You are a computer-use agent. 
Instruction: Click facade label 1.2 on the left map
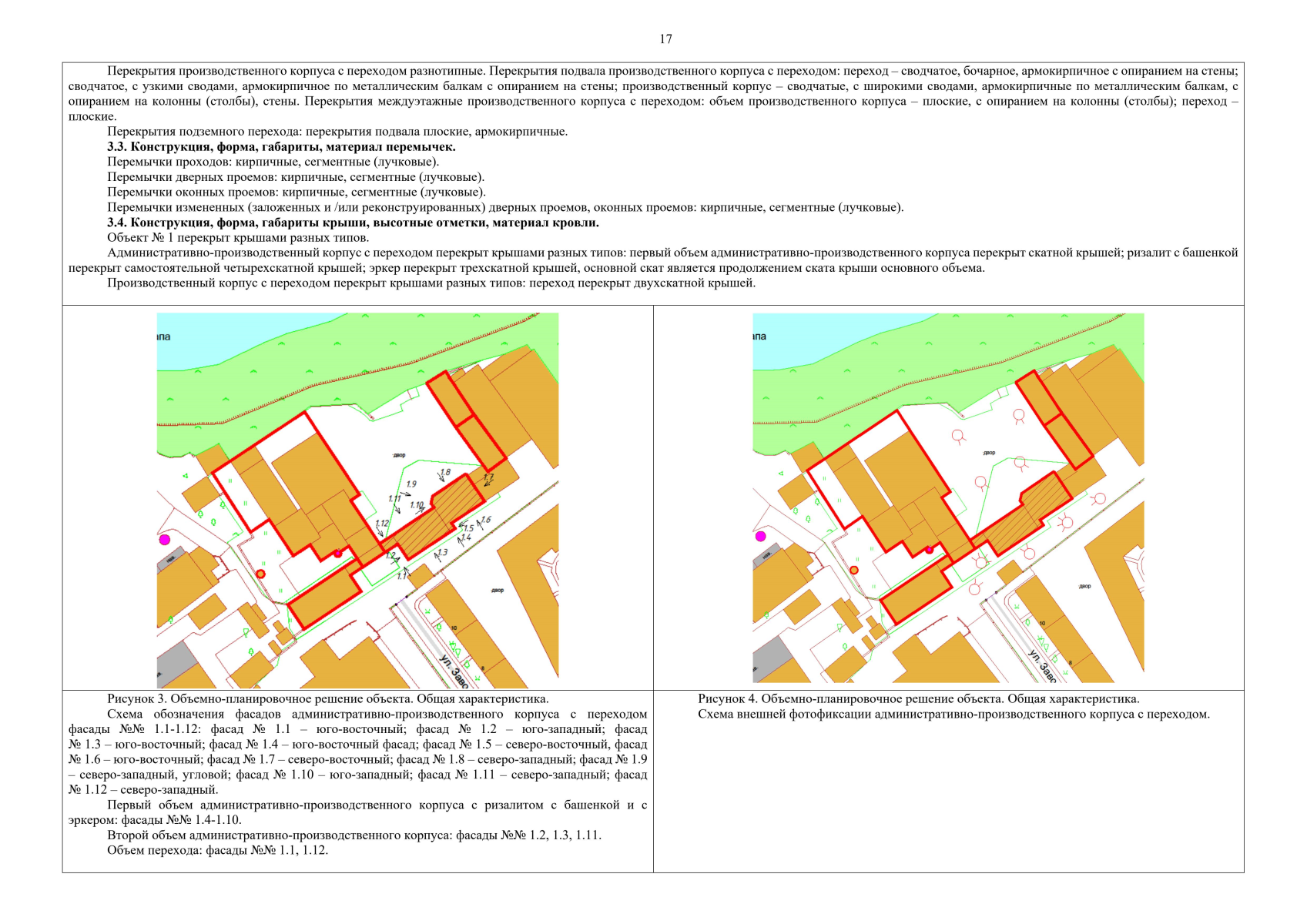pyautogui.click(x=389, y=555)
